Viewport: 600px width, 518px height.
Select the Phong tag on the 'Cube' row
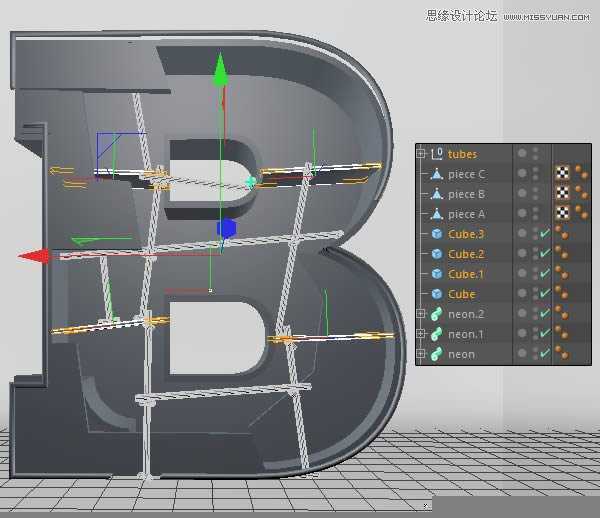point(562,293)
